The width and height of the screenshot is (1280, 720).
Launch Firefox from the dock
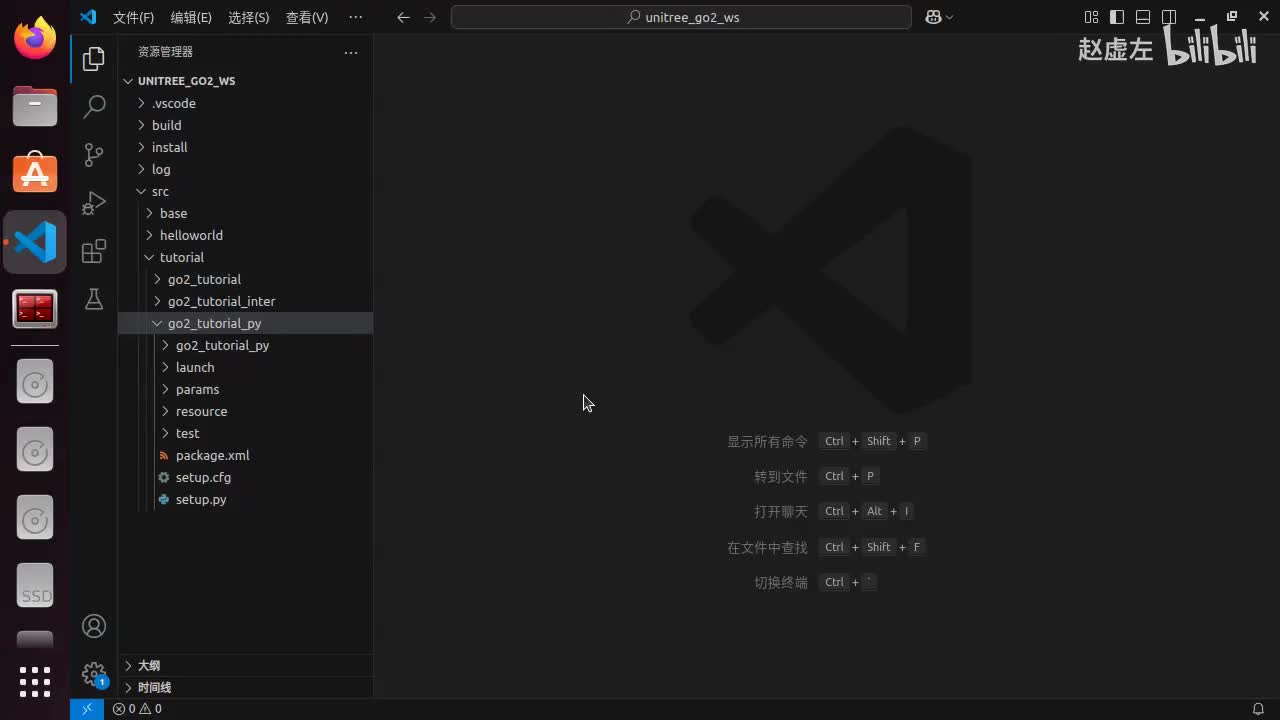pyautogui.click(x=35, y=38)
